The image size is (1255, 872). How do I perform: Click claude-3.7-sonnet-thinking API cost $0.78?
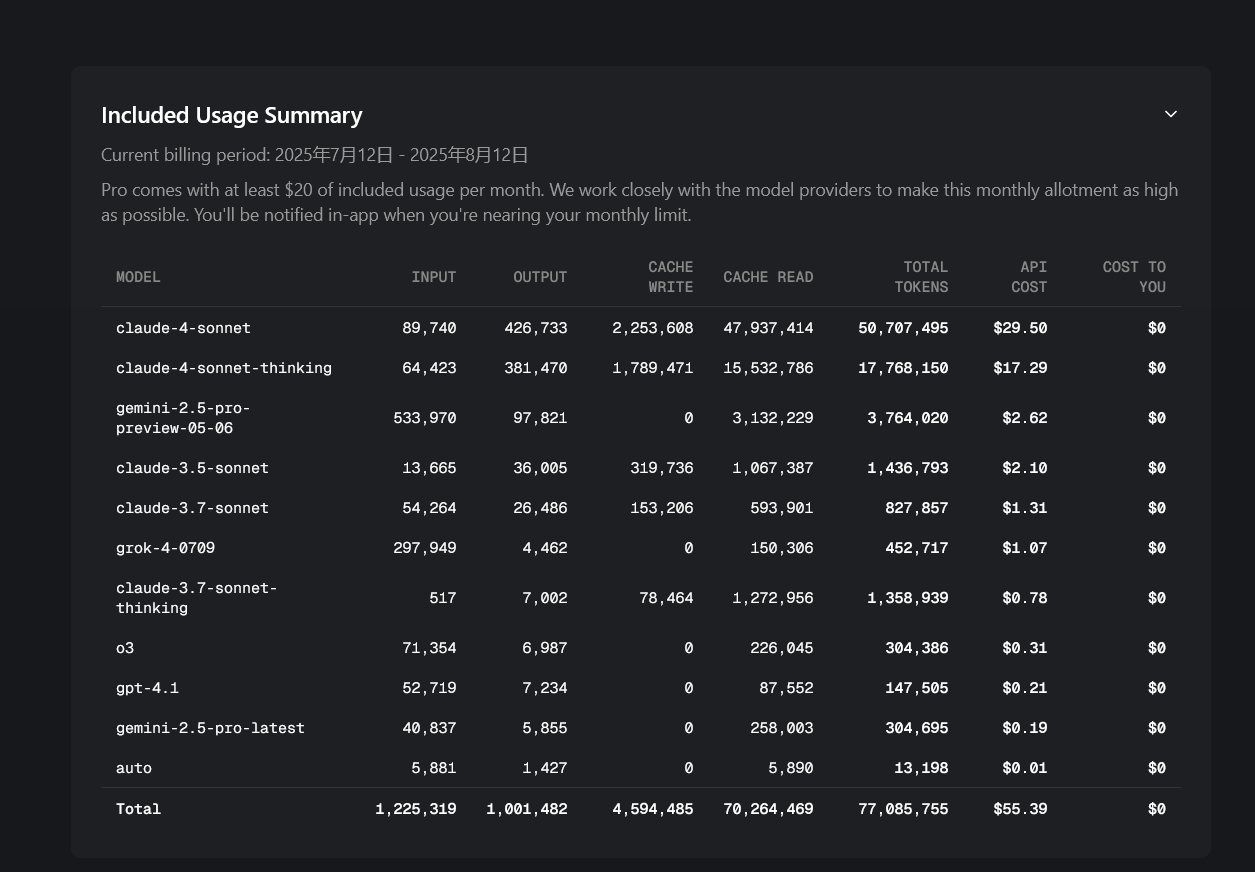pyautogui.click(x=1025, y=598)
